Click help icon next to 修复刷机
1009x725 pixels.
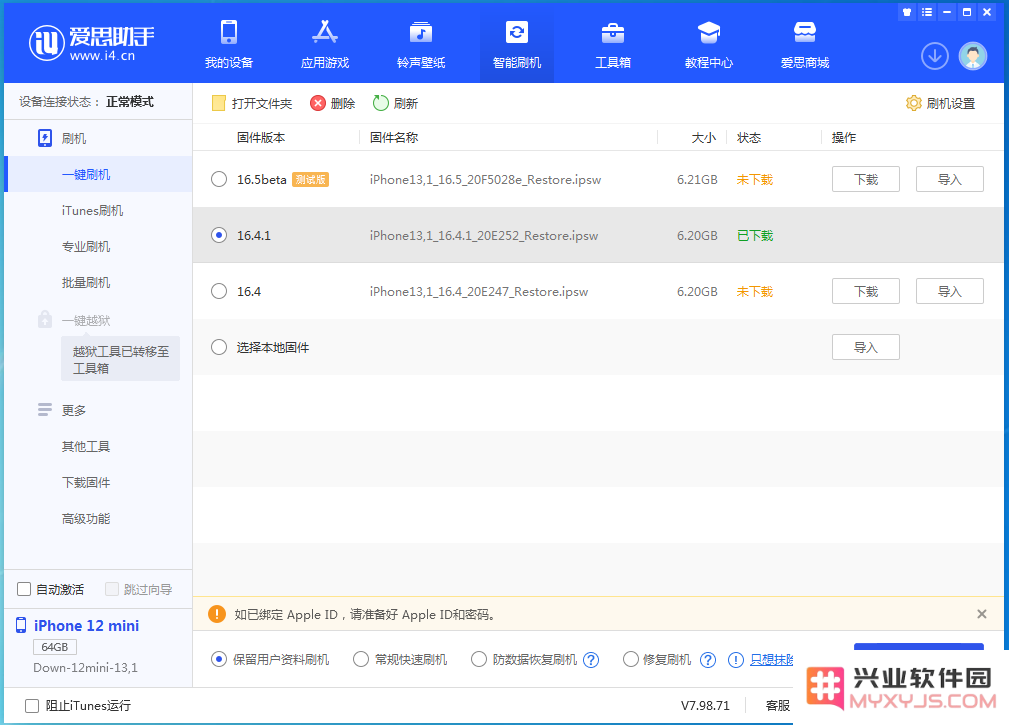point(708,659)
